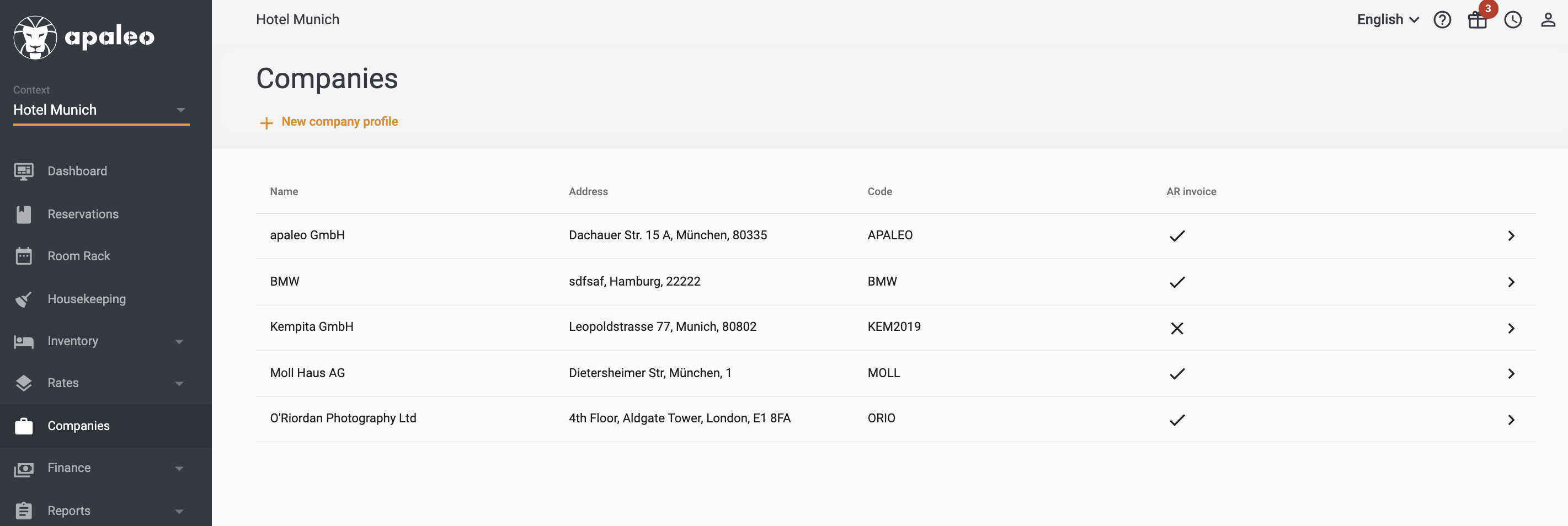Open the apaleo GmbH company row

coord(895,236)
